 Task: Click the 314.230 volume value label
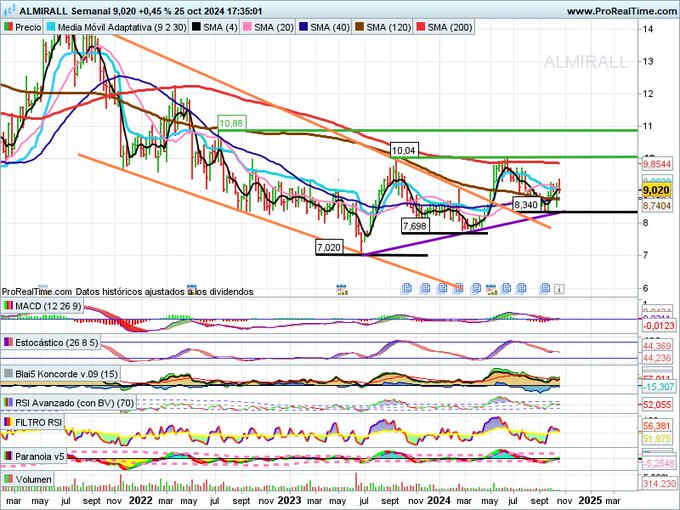point(658,483)
